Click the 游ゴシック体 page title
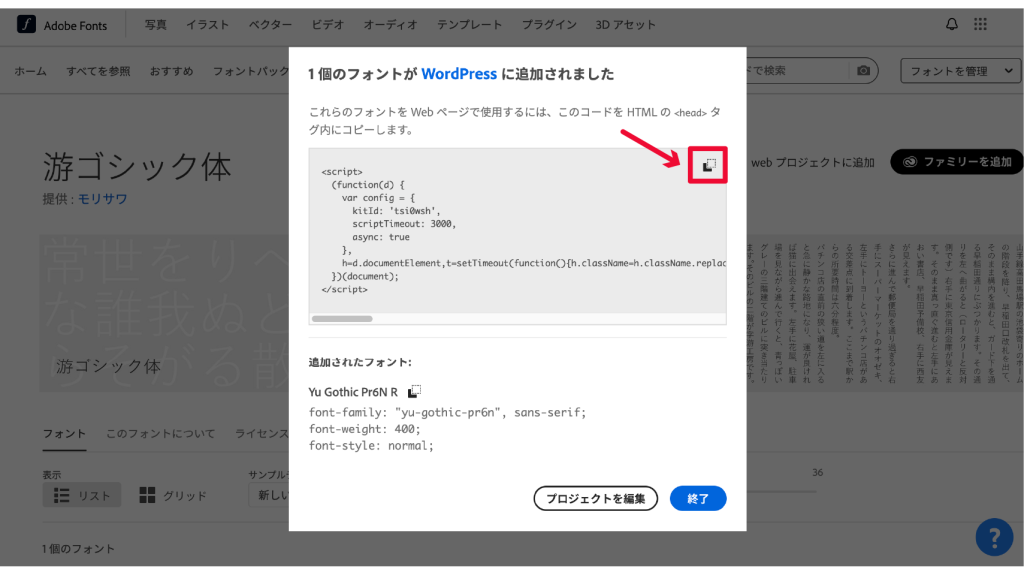1024x575 pixels. coord(137,167)
